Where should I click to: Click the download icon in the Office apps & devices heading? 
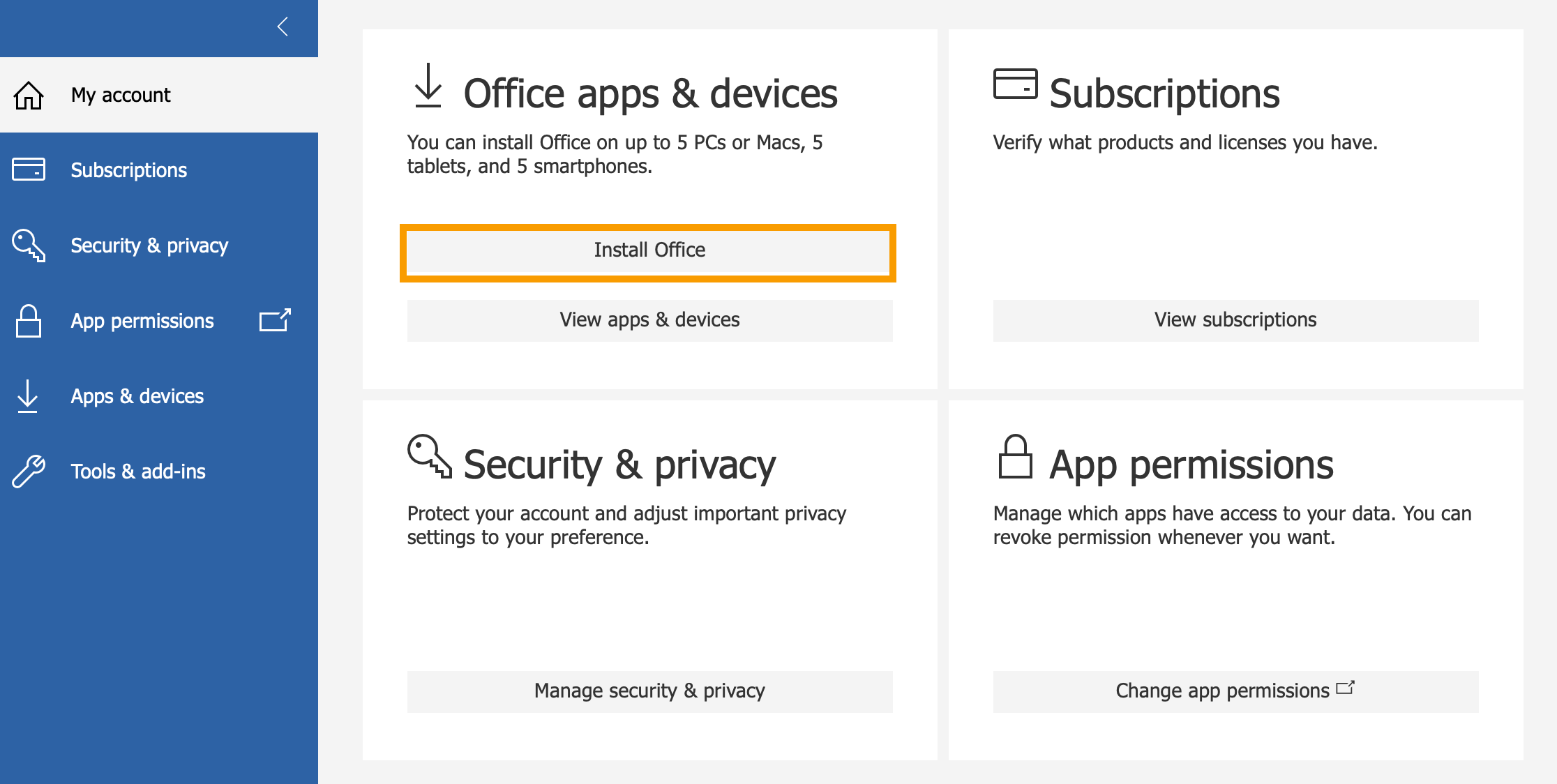pos(428,86)
